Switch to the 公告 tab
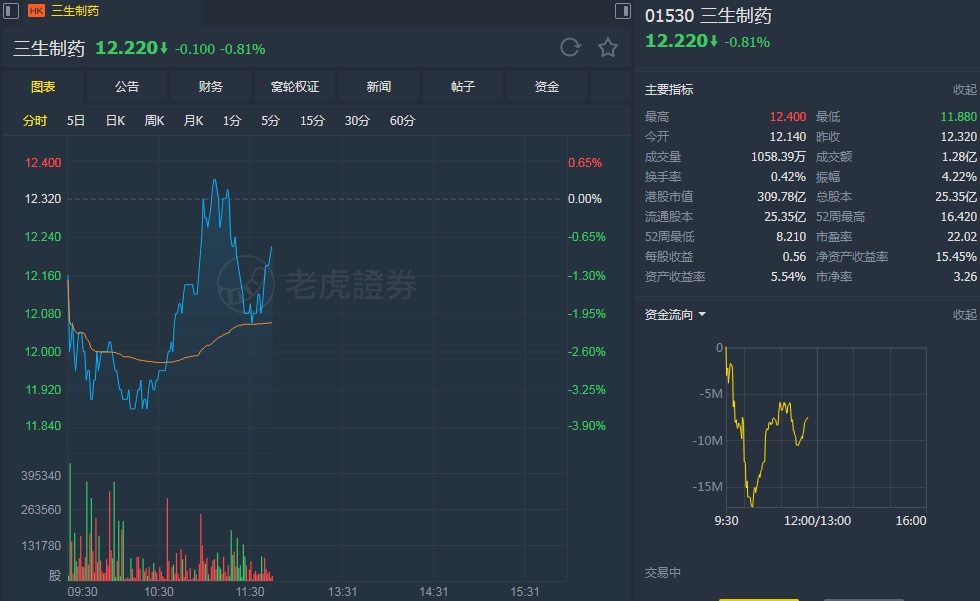The height and width of the screenshot is (601, 980). 127,87
